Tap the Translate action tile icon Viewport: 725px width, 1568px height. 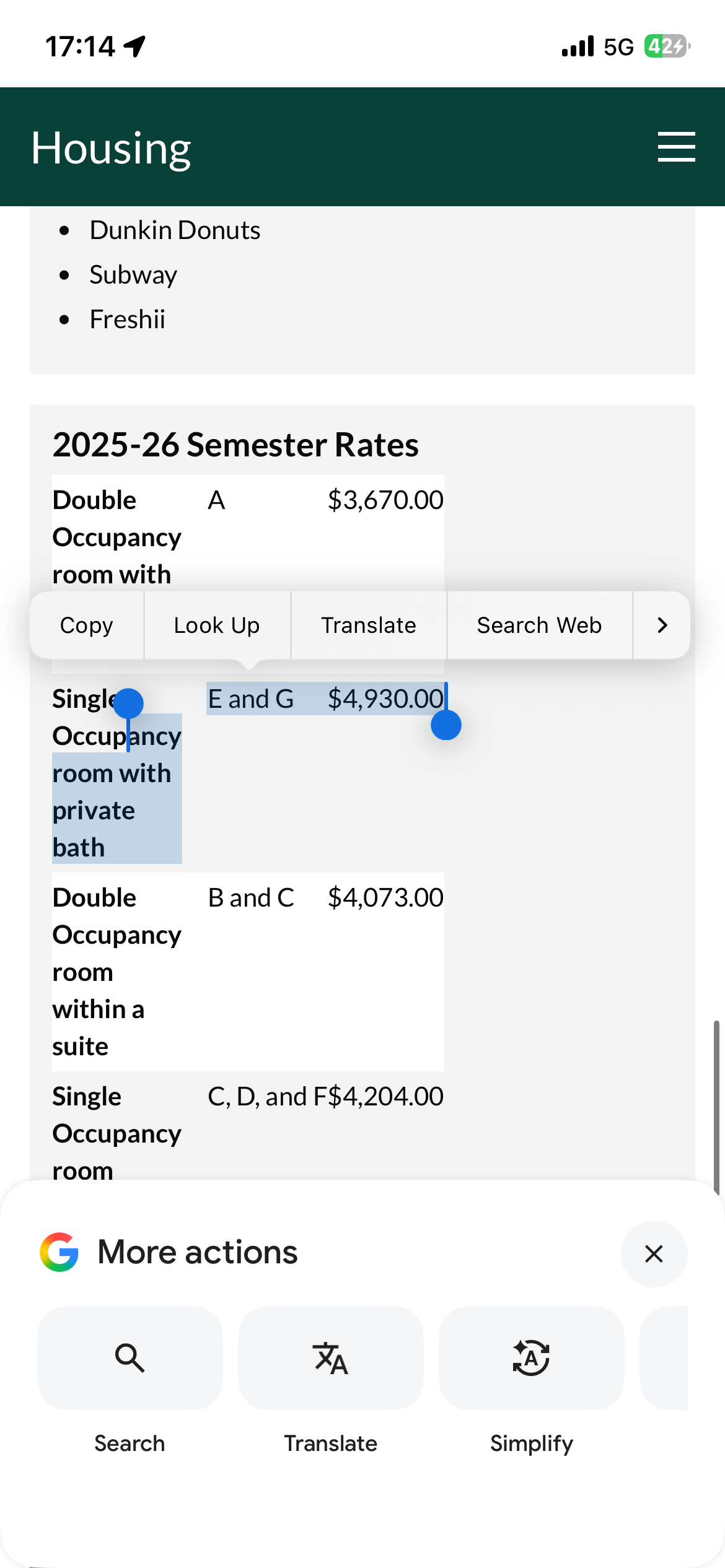[330, 1358]
